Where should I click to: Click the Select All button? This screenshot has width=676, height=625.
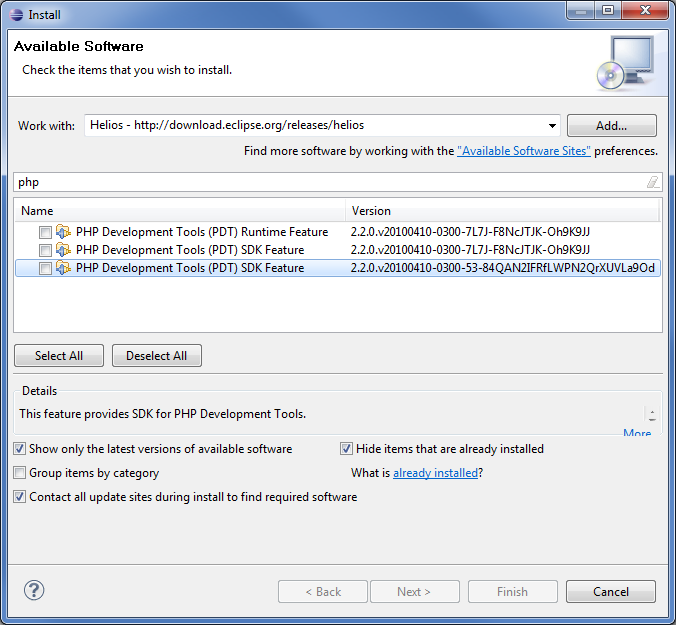click(x=59, y=356)
